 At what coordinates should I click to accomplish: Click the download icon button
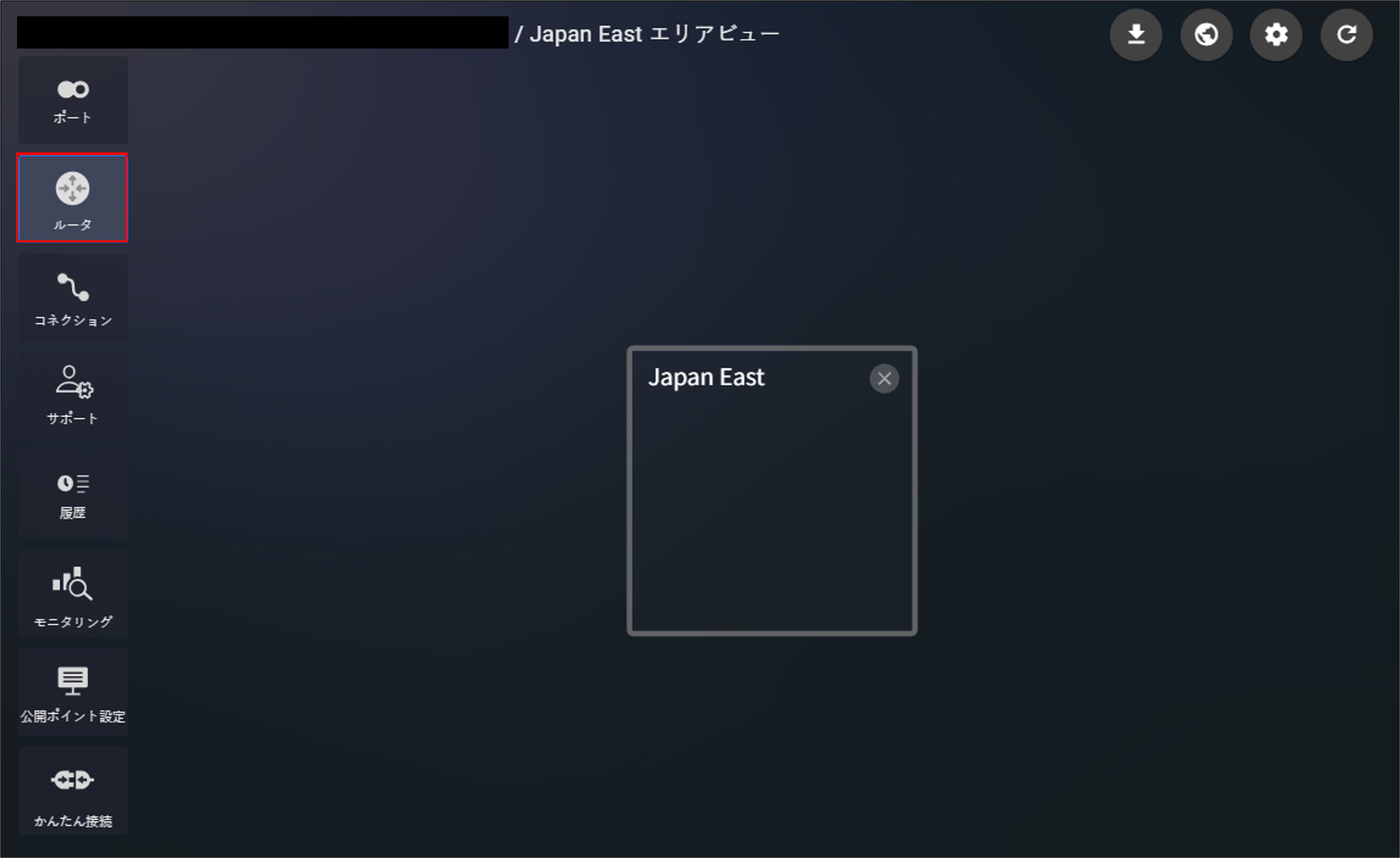1136,35
